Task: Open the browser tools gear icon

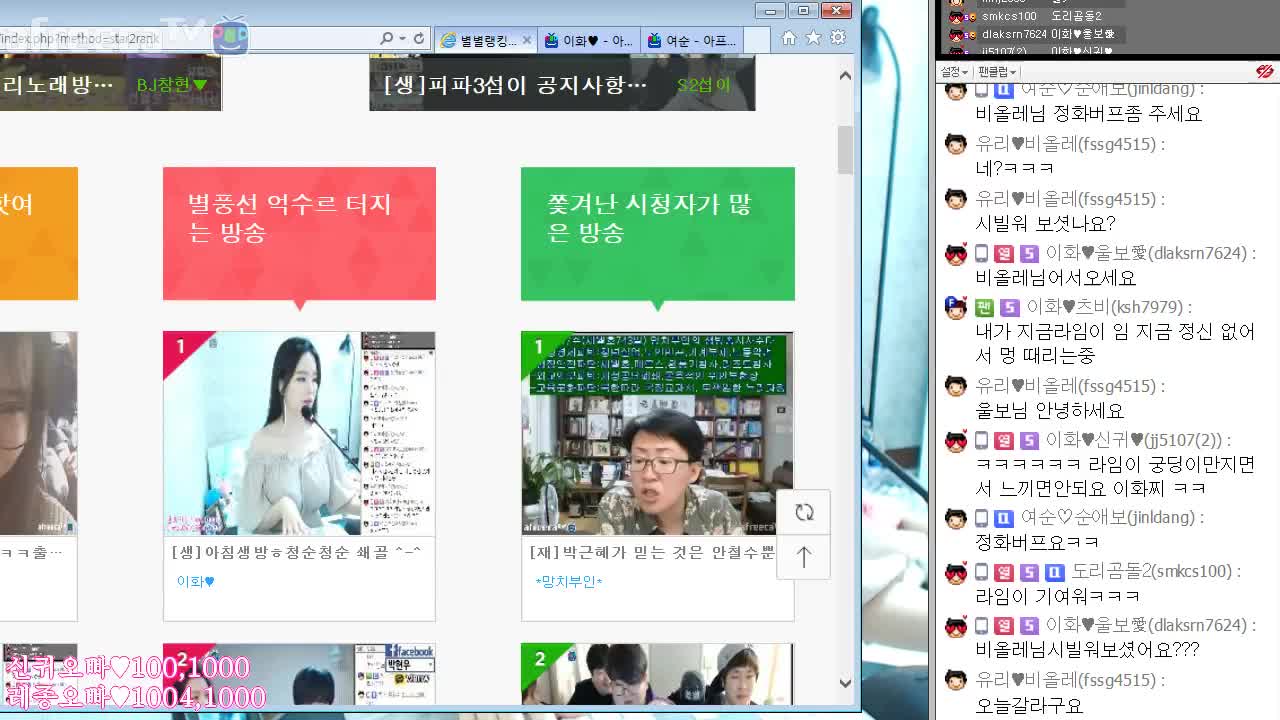Action: [x=838, y=38]
